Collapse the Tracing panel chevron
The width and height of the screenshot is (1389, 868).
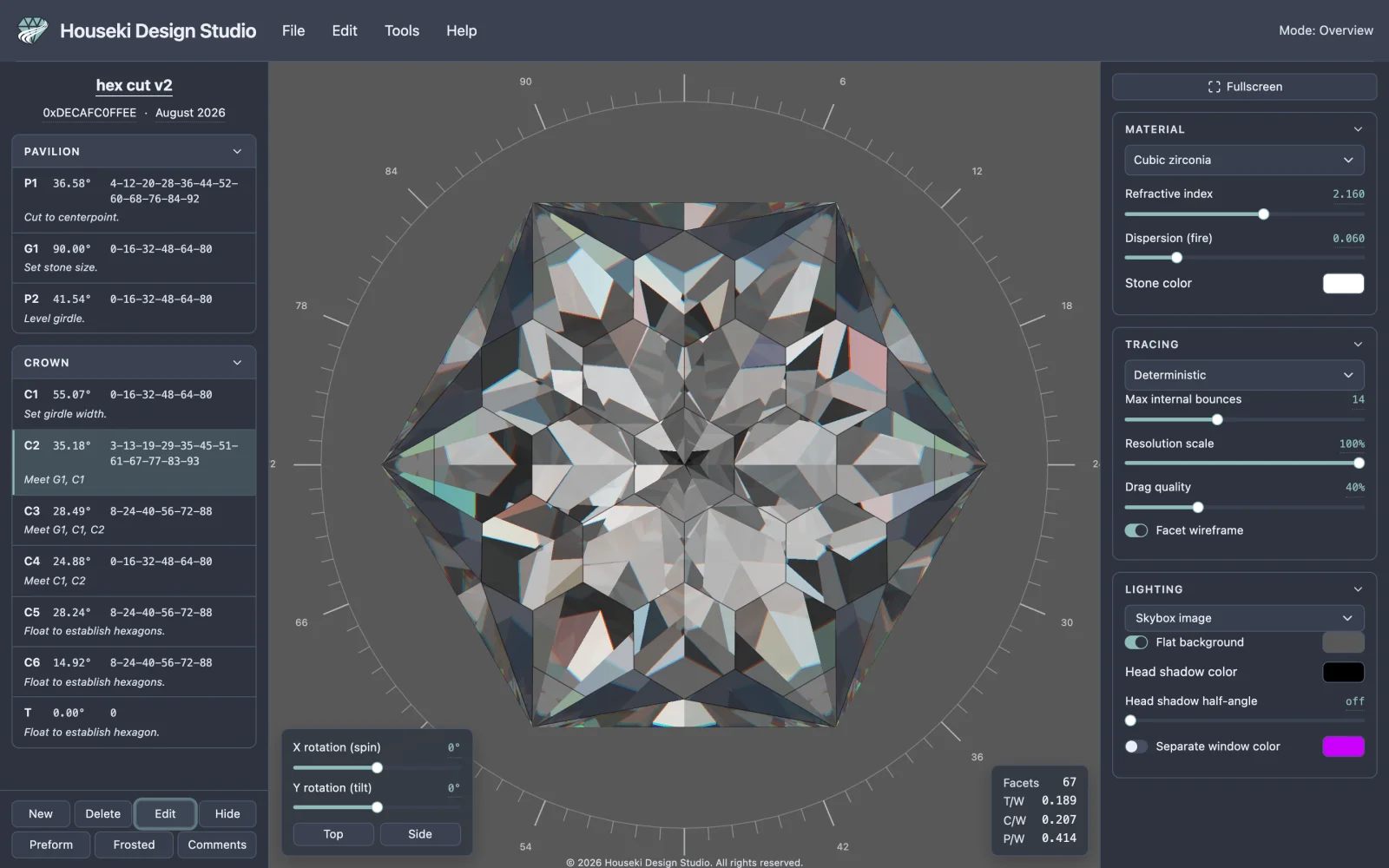tap(1358, 345)
